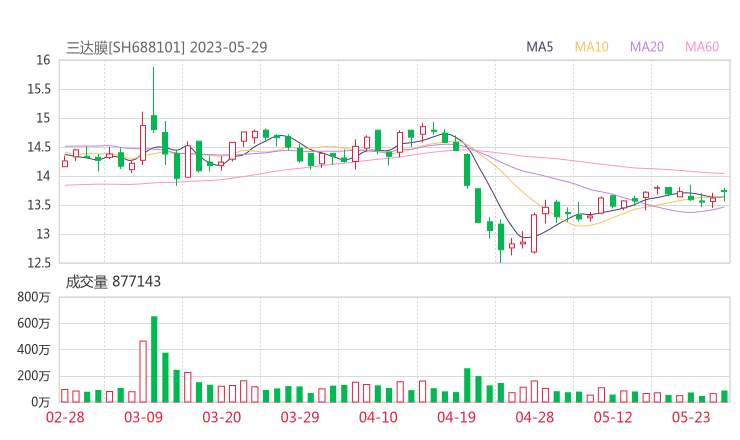Click the 16 price axis label

point(43,60)
